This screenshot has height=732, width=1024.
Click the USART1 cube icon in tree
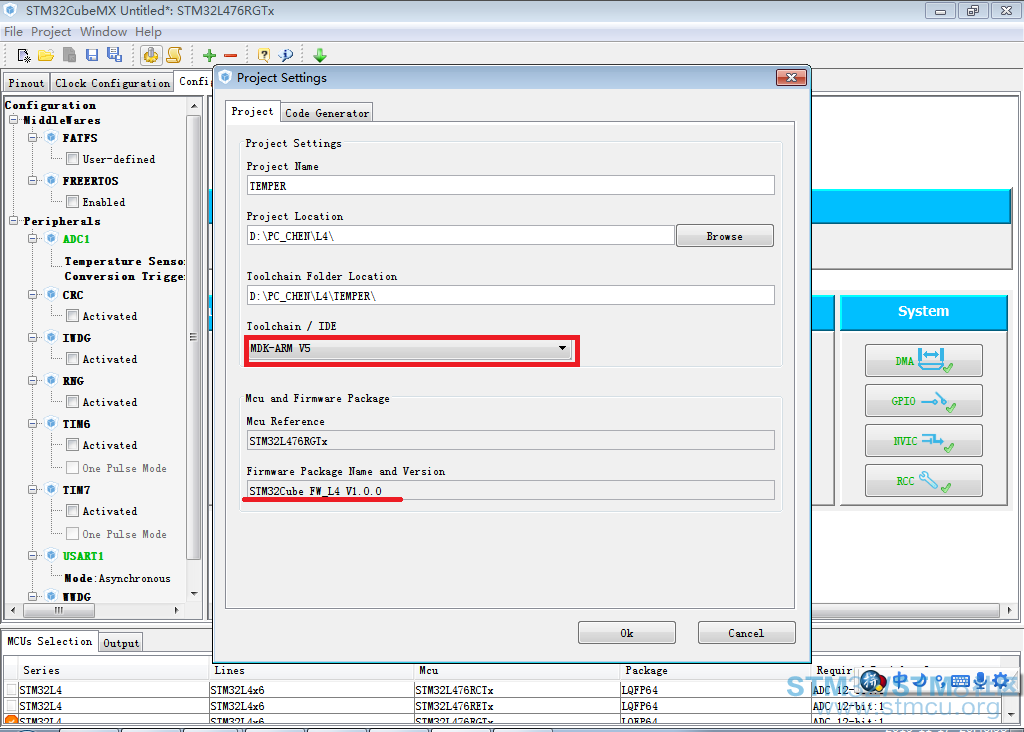tap(52, 555)
